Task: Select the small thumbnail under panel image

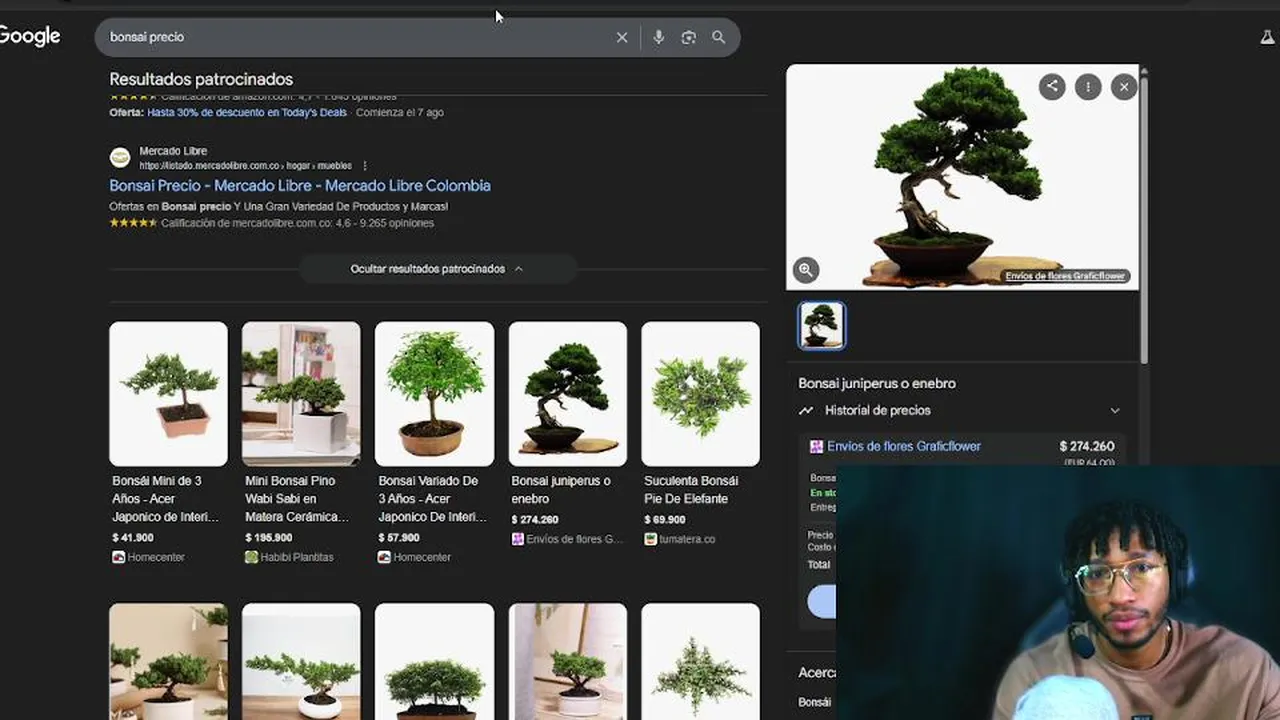Action: (x=821, y=325)
